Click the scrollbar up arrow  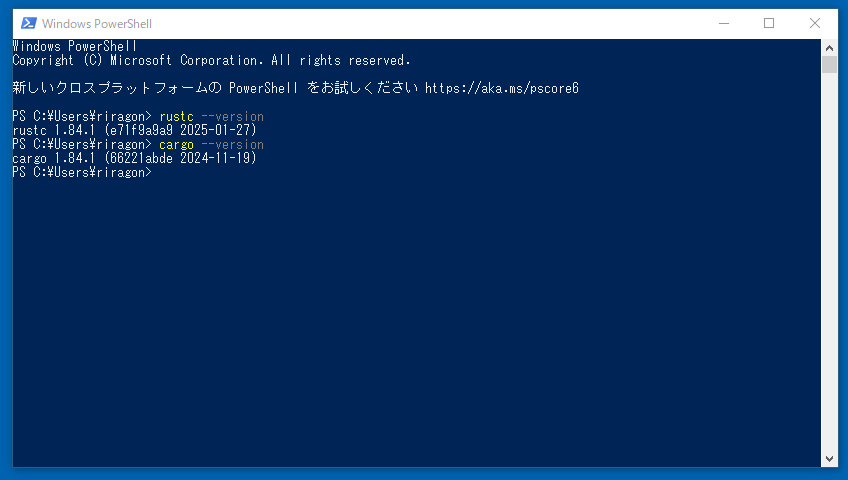(829, 46)
